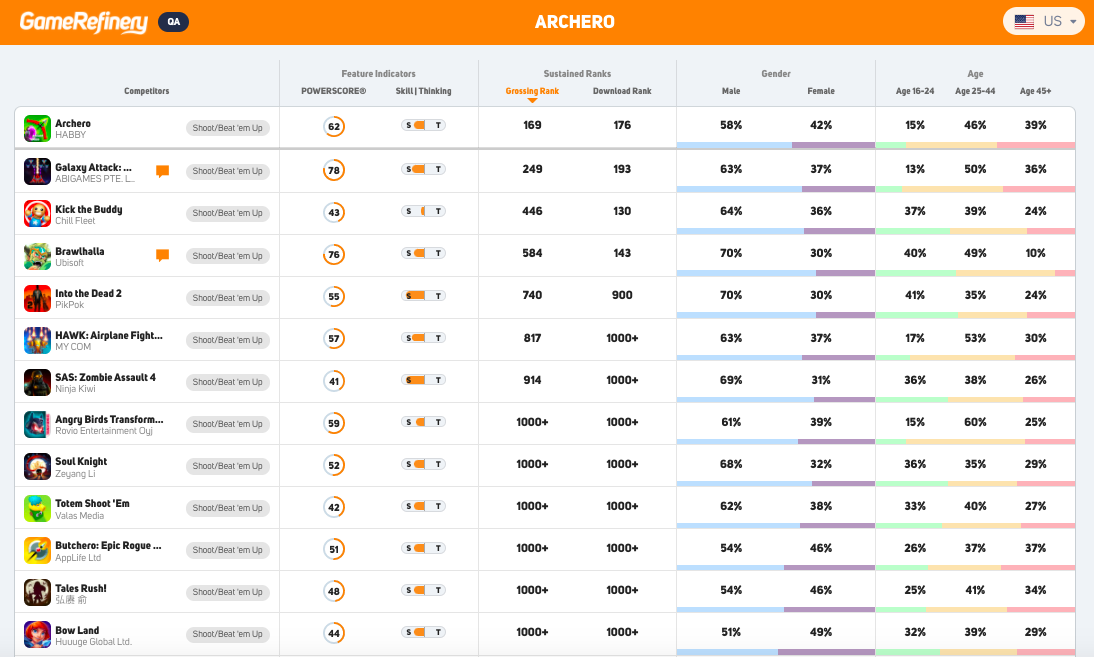Sort by POWERSCORE column header
This screenshot has width=1094, height=657.
334,91
